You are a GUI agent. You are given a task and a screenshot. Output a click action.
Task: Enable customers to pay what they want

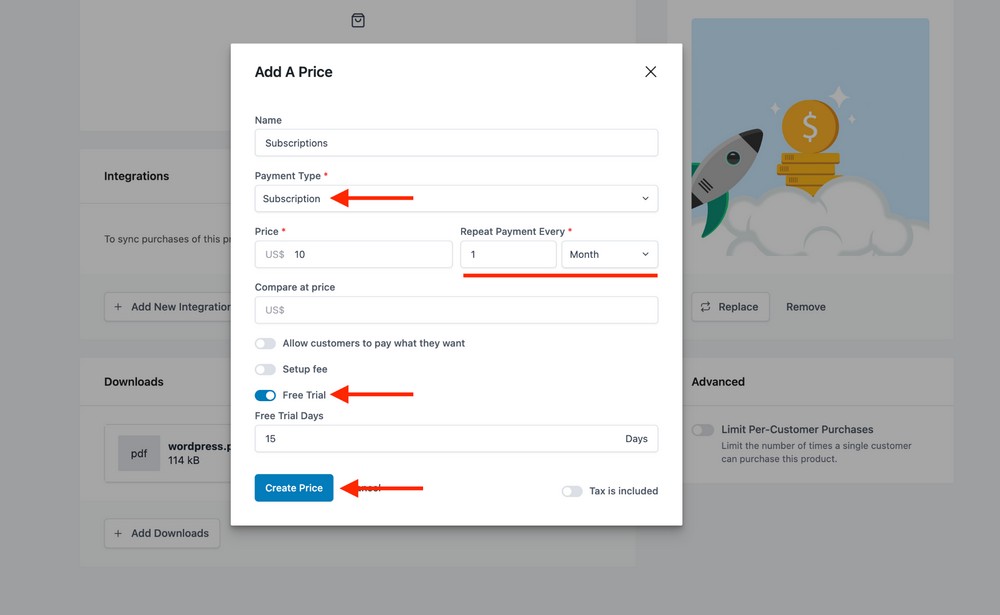click(x=265, y=343)
